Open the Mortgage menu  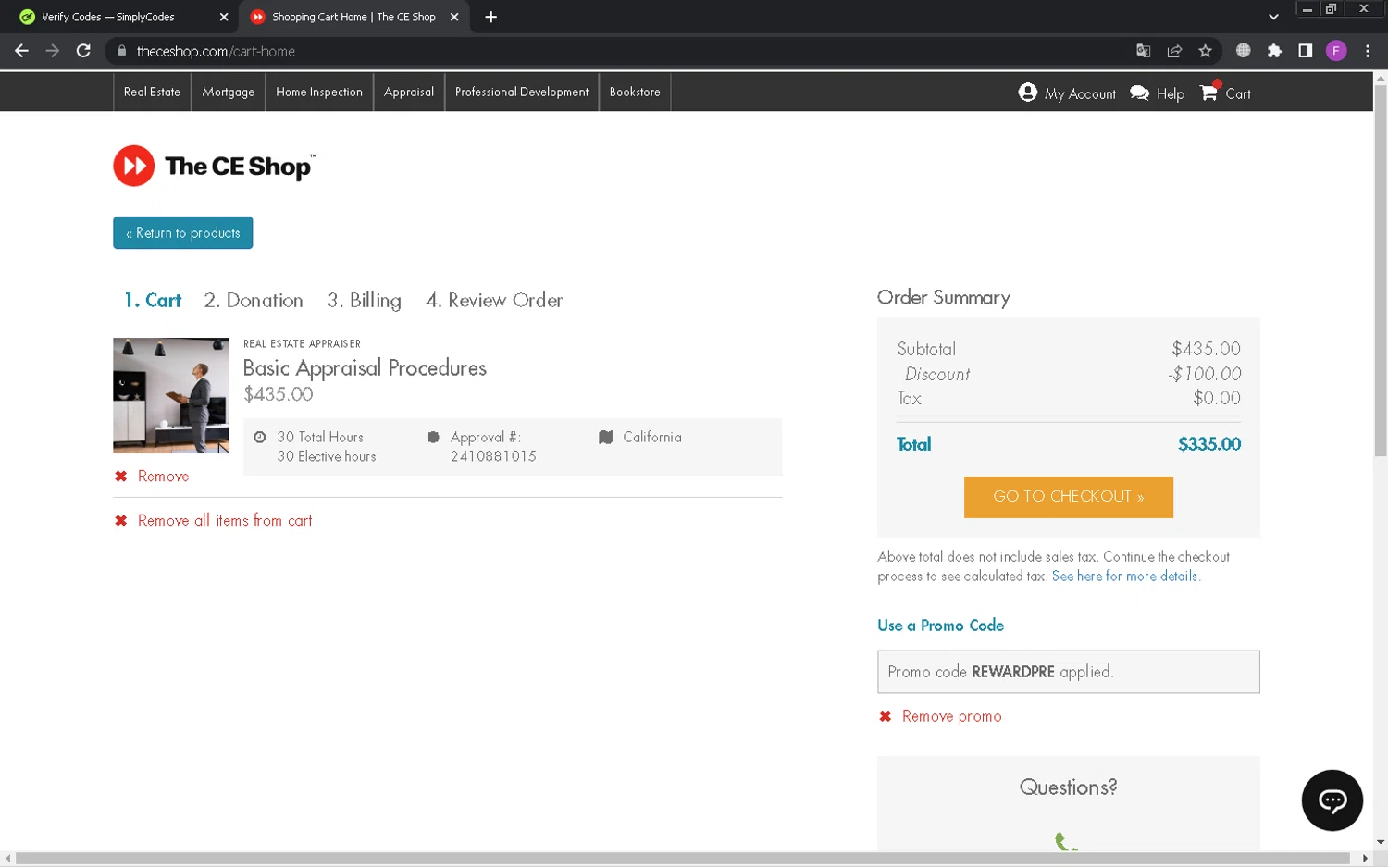(x=228, y=92)
